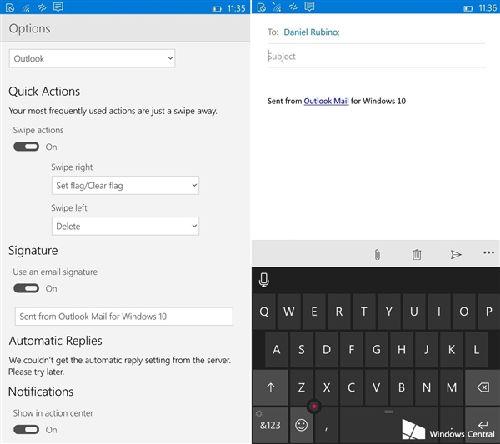This screenshot has height=444, width=500.
Task: Turn off the Swipe actions toggle
Action: [x=26, y=147]
